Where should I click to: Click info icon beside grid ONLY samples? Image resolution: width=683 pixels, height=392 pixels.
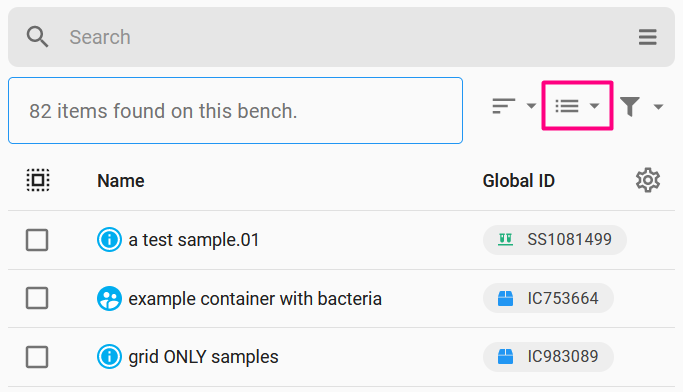tap(109, 356)
